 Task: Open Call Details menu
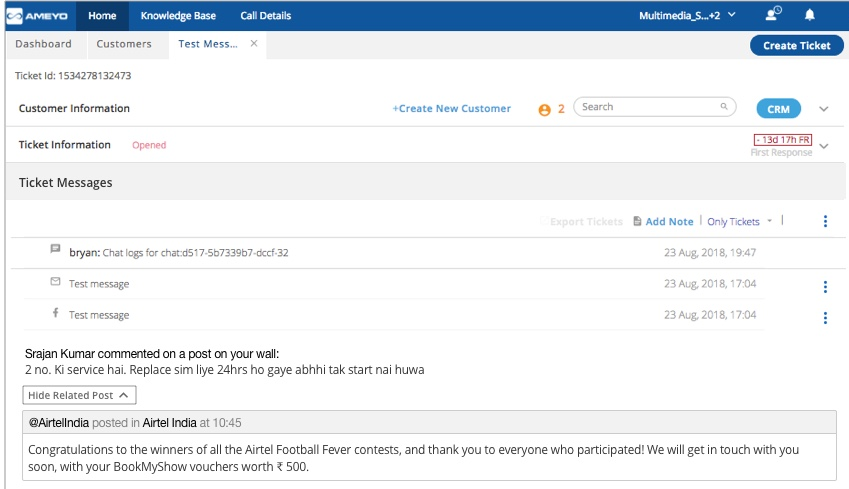[266, 16]
